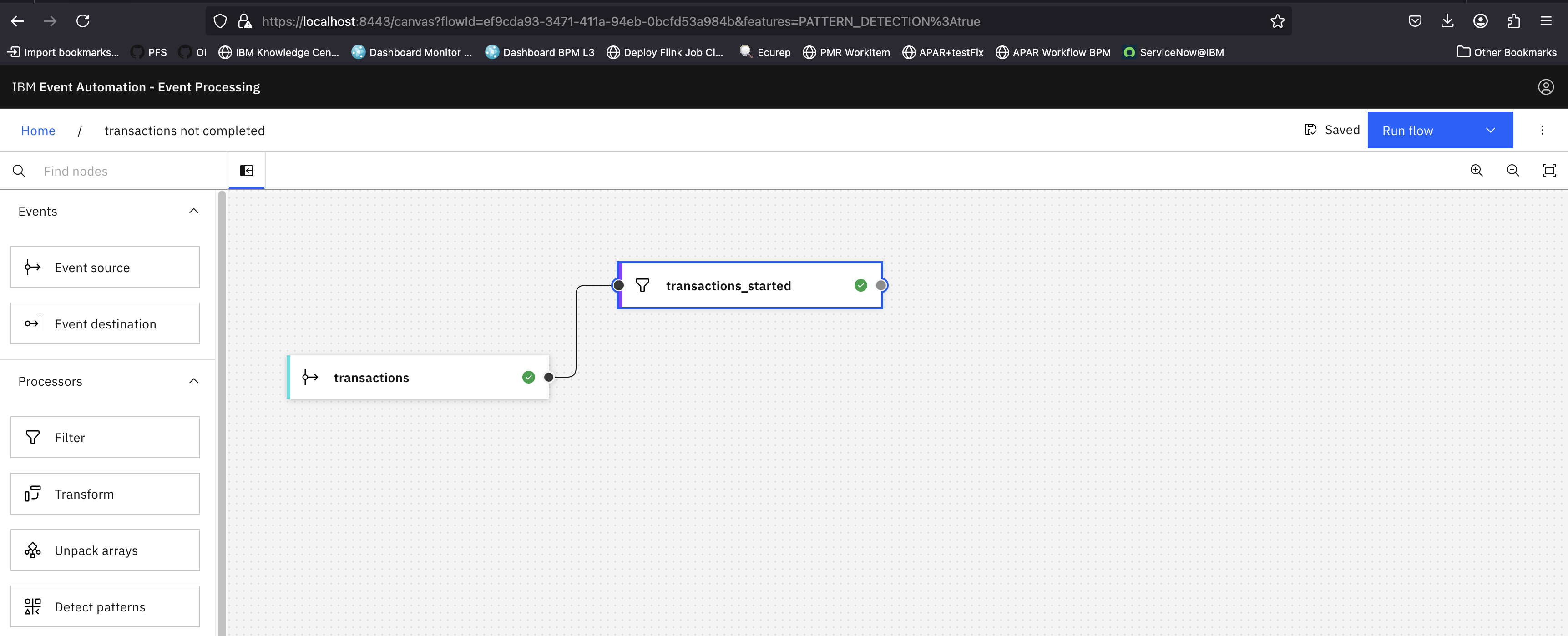This screenshot has height=636, width=1568.
Task: Collapse the node palette side panel
Action: point(247,171)
